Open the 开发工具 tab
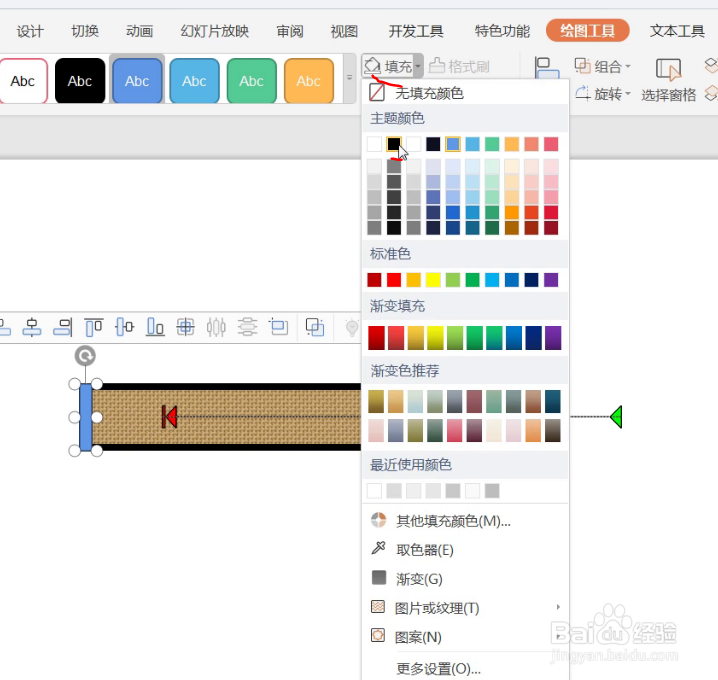Viewport: 718px width, 680px height. [416, 31]
